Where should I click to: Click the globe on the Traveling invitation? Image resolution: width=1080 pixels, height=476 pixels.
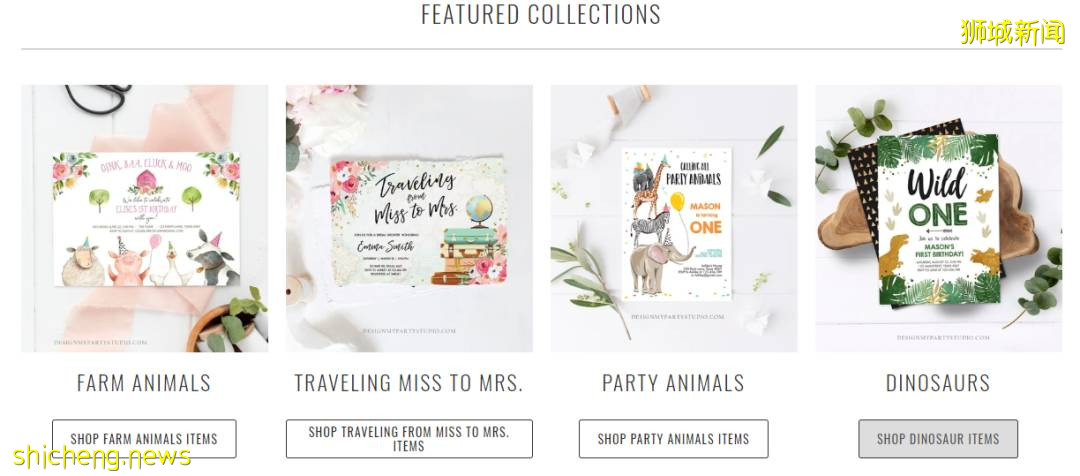point(479,209)
